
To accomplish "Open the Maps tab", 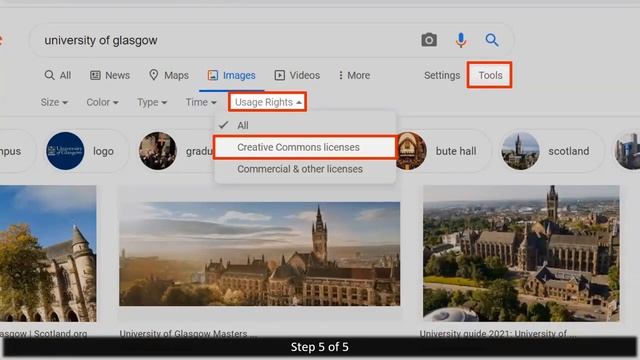I will tap(169, 75).
